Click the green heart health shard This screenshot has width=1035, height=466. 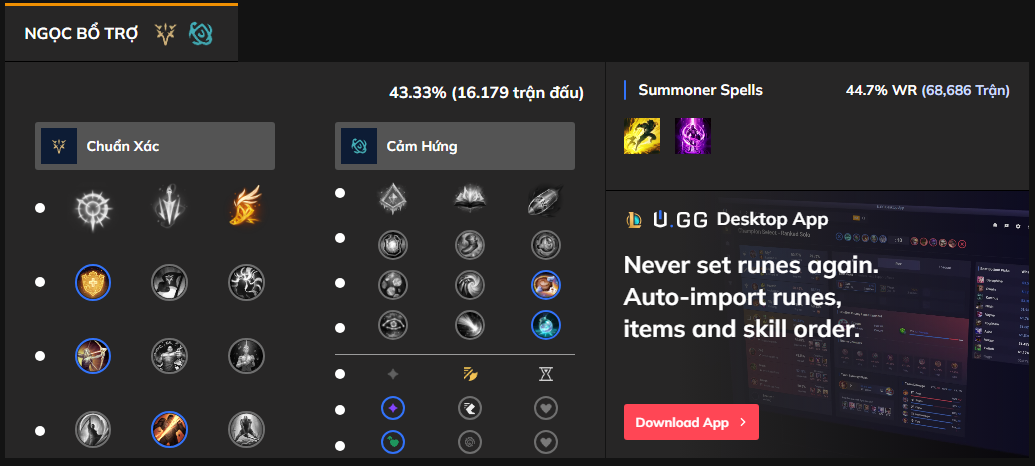[393, 441]
